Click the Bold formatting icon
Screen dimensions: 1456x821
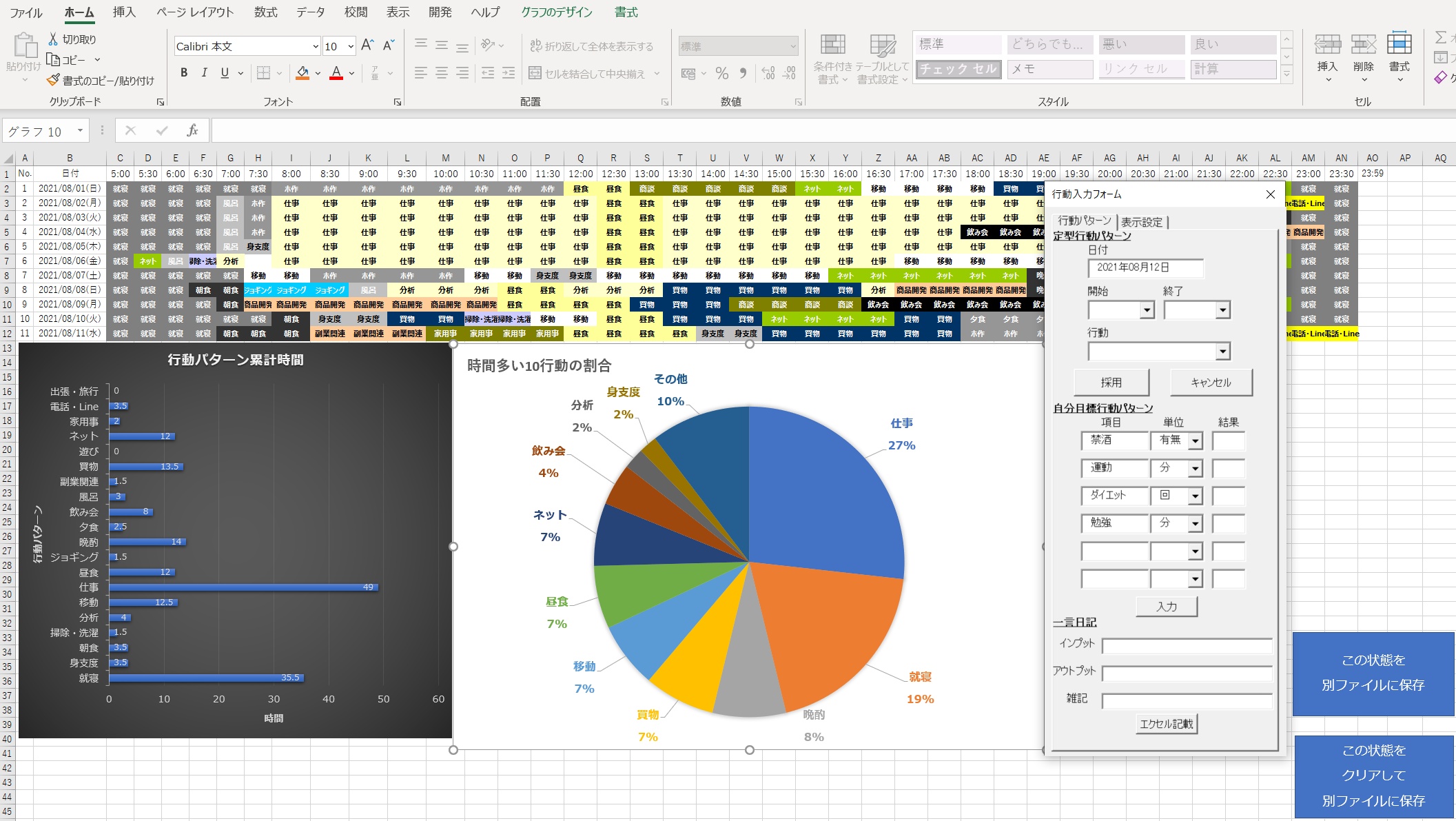pyautogui.click(x=184, y=72)
